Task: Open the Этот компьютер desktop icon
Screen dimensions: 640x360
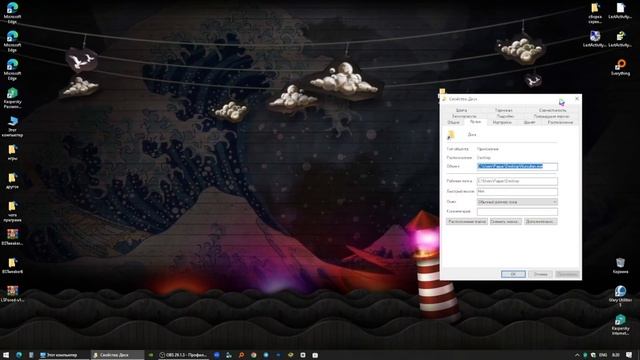Action: (12, 126)
